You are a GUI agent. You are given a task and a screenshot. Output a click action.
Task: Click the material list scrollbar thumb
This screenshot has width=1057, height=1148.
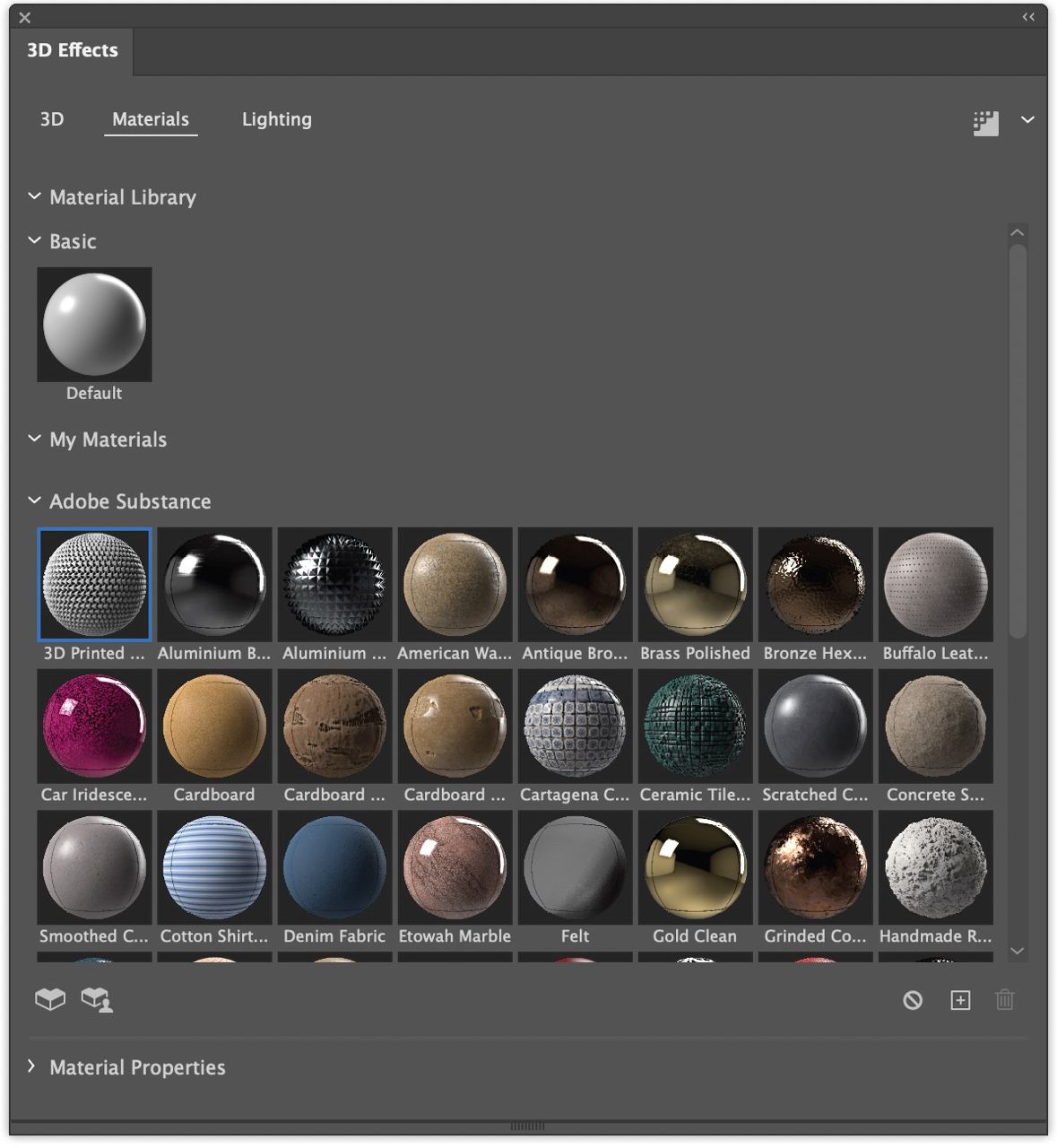(1017, 441)
